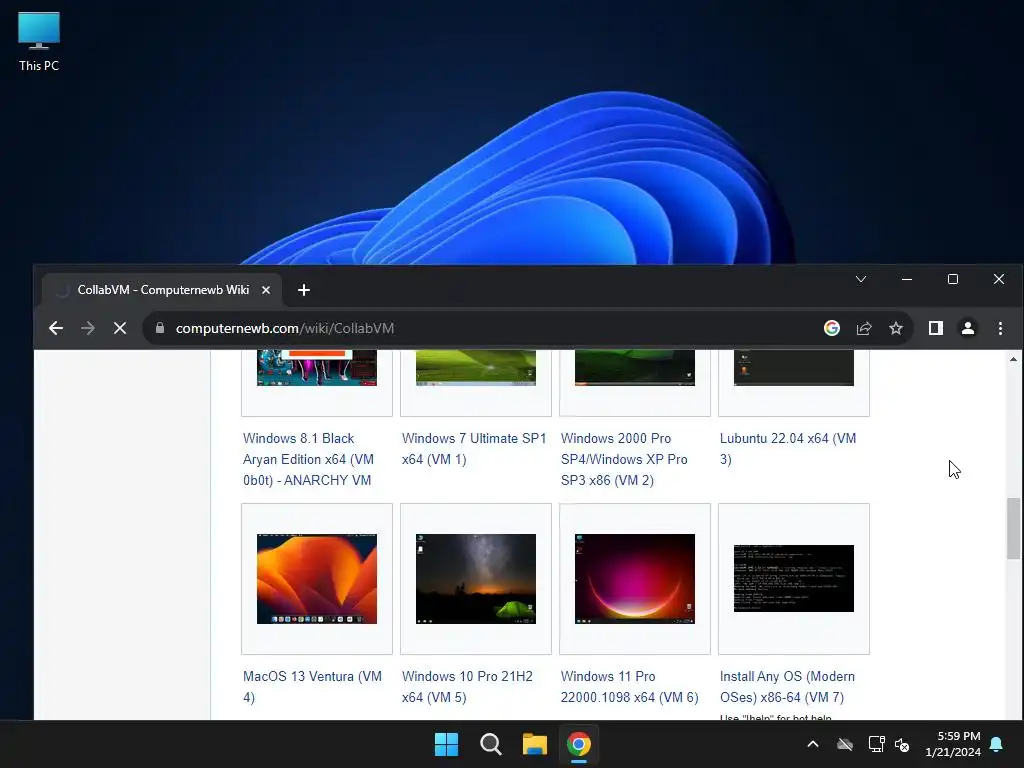Open the Windows 2000 Pro SP4/Windows XP link
Viewport: 1024px width, 768px height.
click(624, 459)
